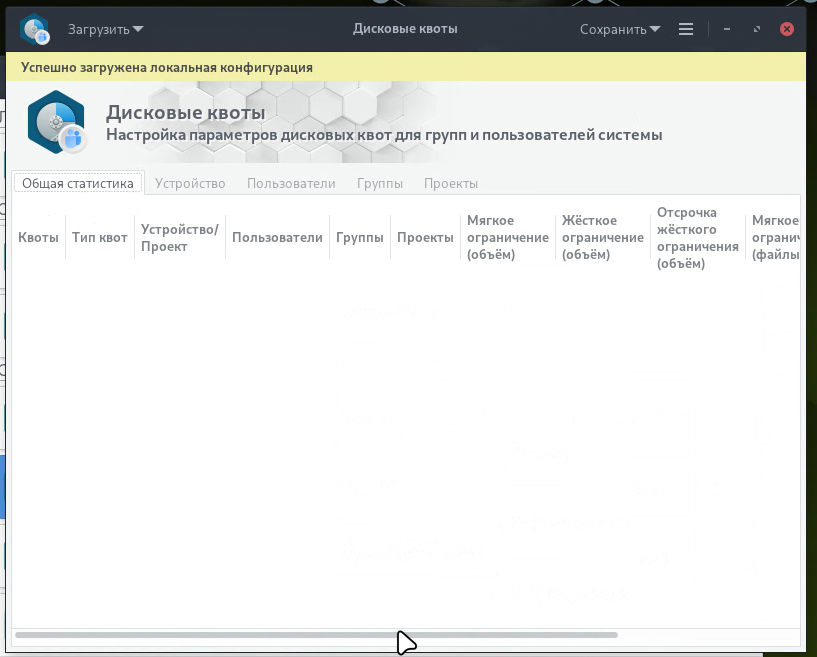Select the Группы tab
817x657 pixels.
click(379, 183)
